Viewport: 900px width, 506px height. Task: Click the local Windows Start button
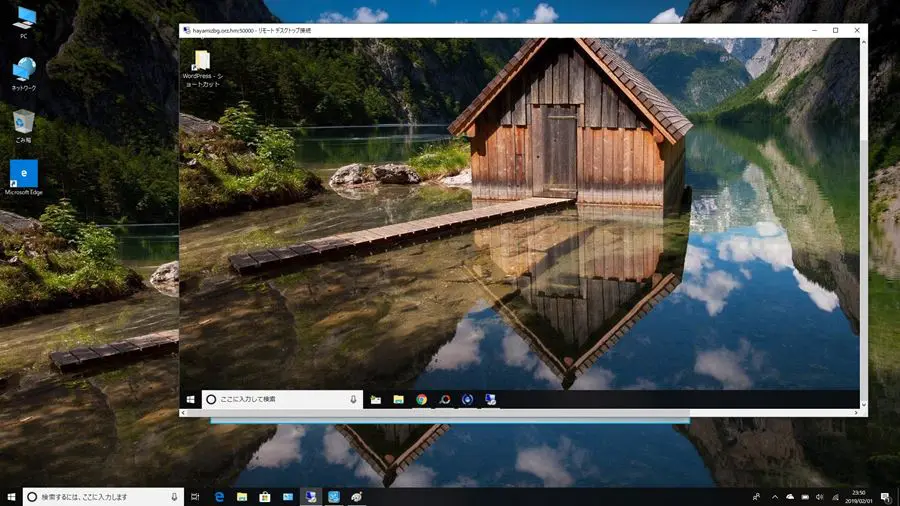tap(11, 496)
